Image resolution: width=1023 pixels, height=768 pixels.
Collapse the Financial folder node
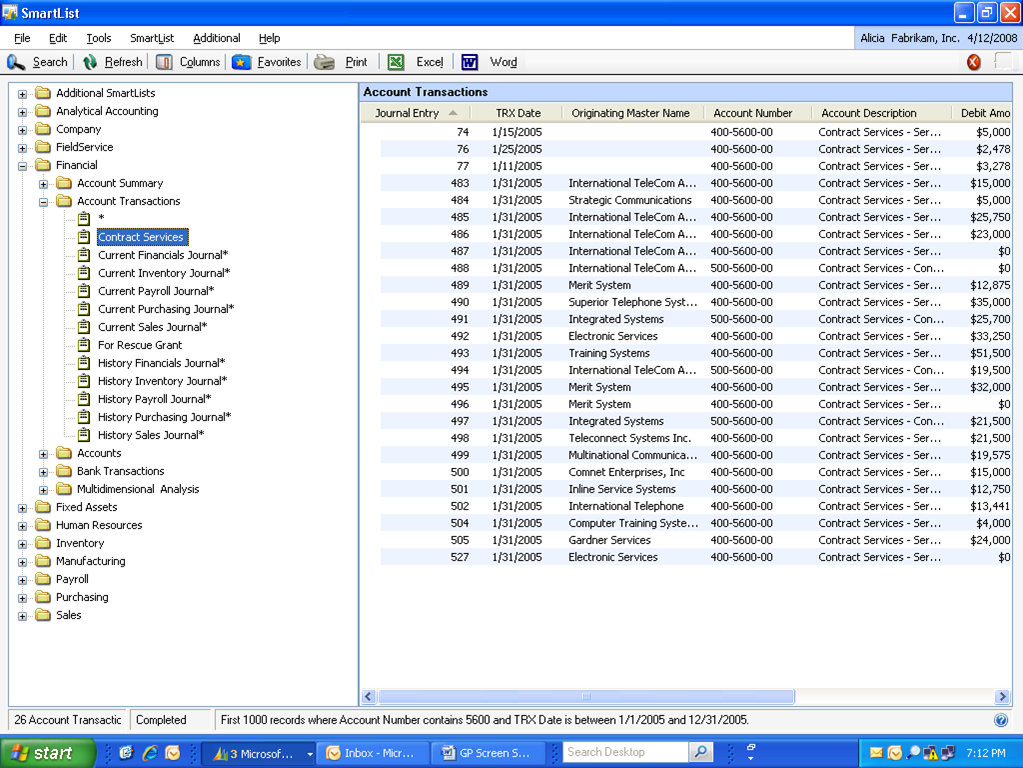[22, 166]
